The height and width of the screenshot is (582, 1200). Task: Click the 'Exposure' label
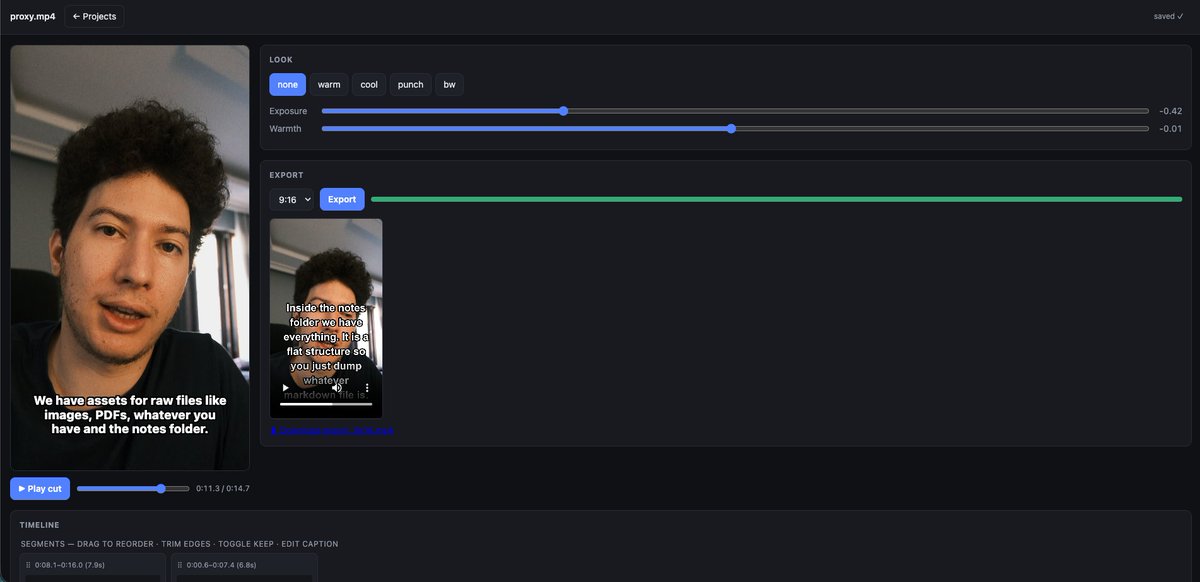(288, 111)
